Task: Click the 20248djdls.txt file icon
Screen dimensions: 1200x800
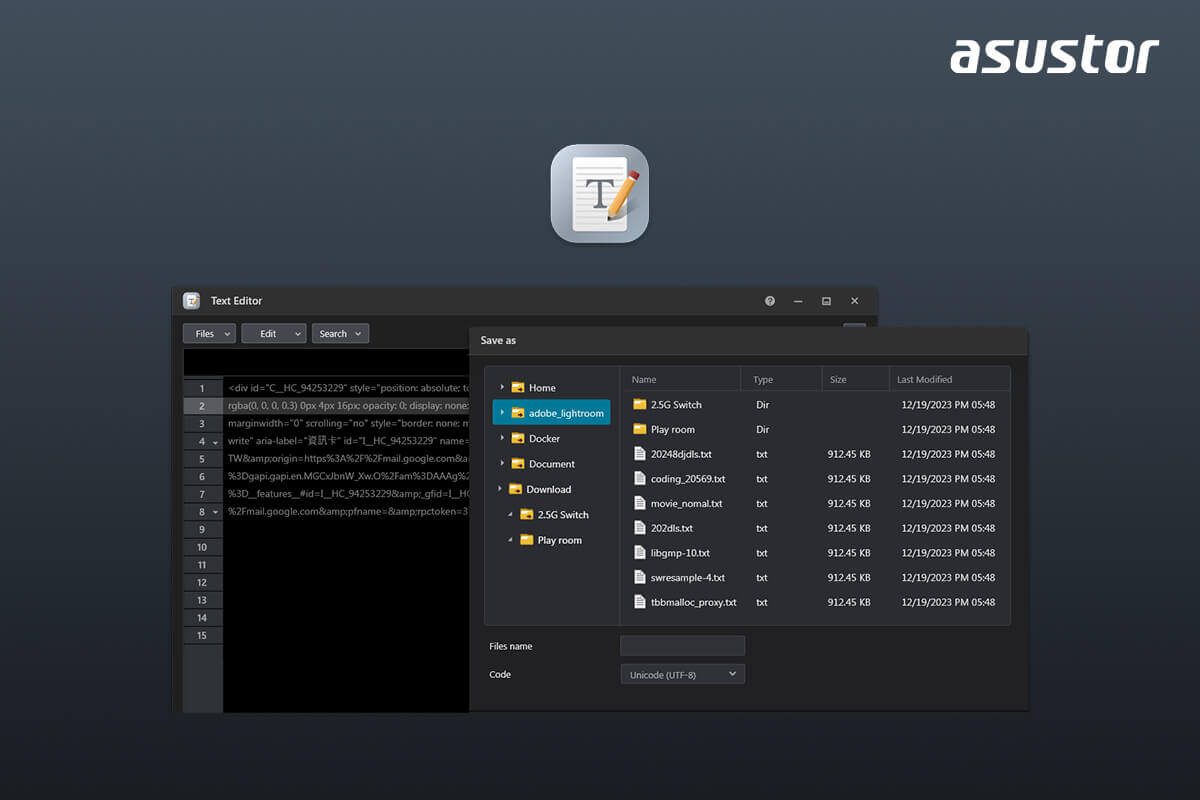Action: (641, 453)
